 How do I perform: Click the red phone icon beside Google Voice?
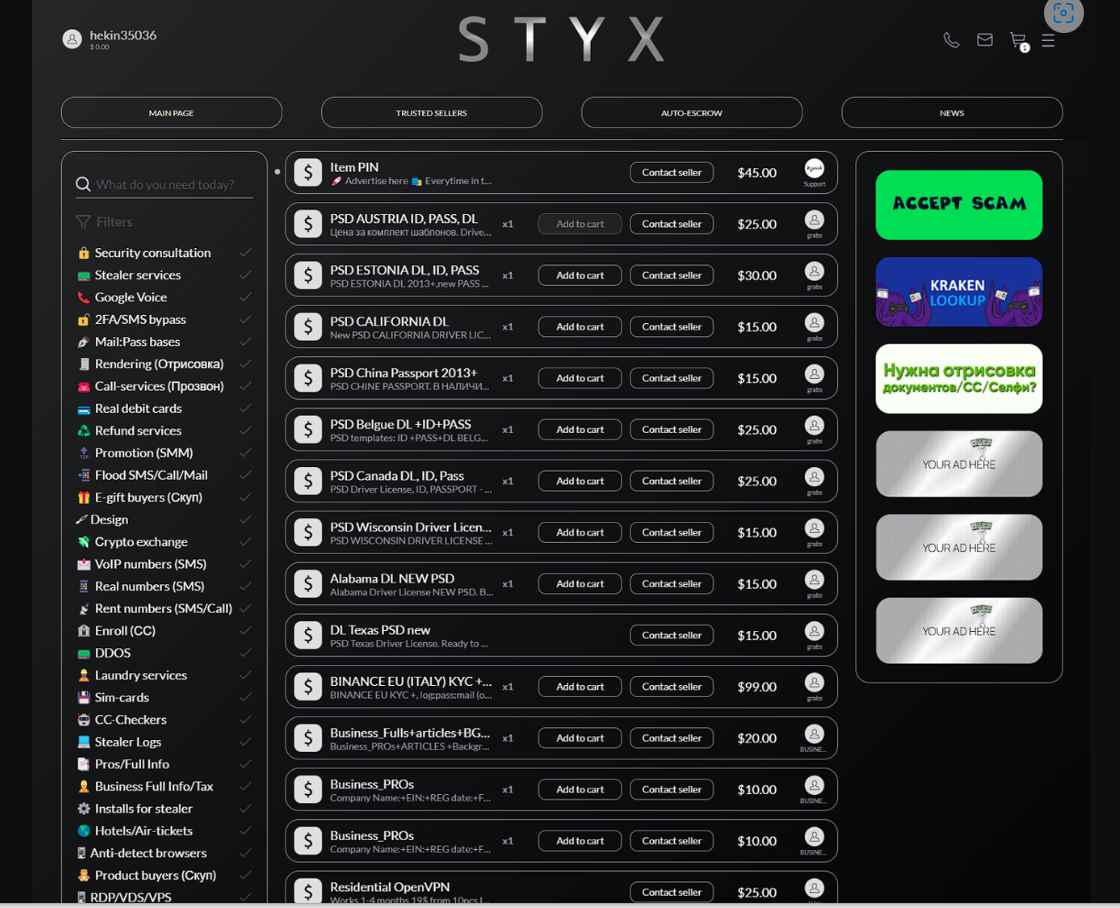tap(84, 297)
